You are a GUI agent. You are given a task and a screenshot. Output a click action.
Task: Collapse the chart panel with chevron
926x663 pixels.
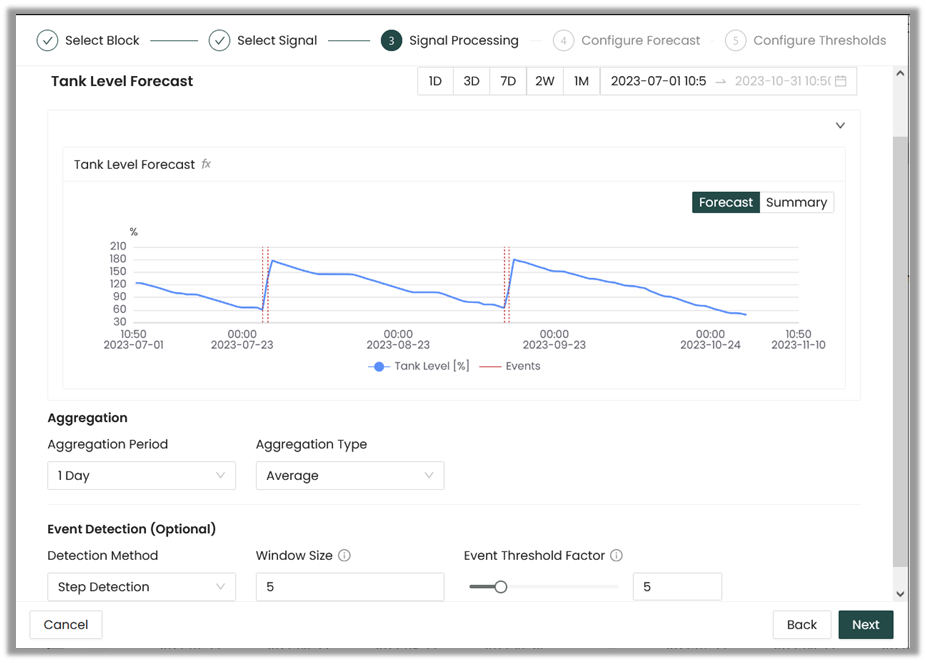[840, 126]
